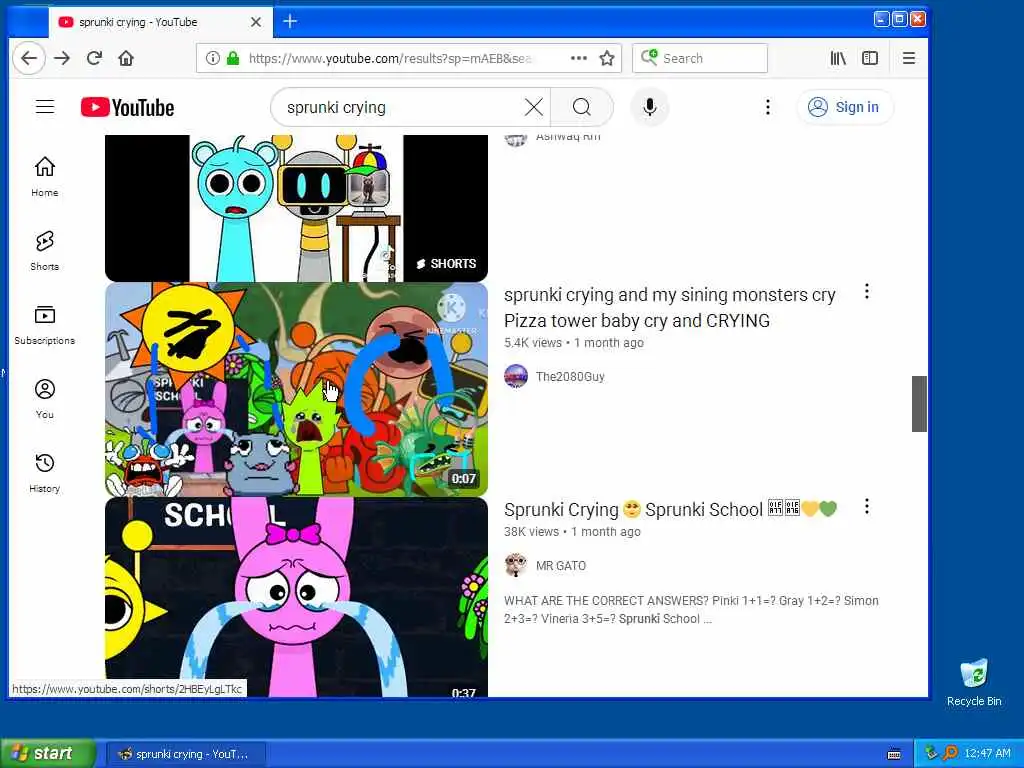Open You in YouTube sidebar
This screenshot has height=768, width=1024.
[x=45, y=398]
